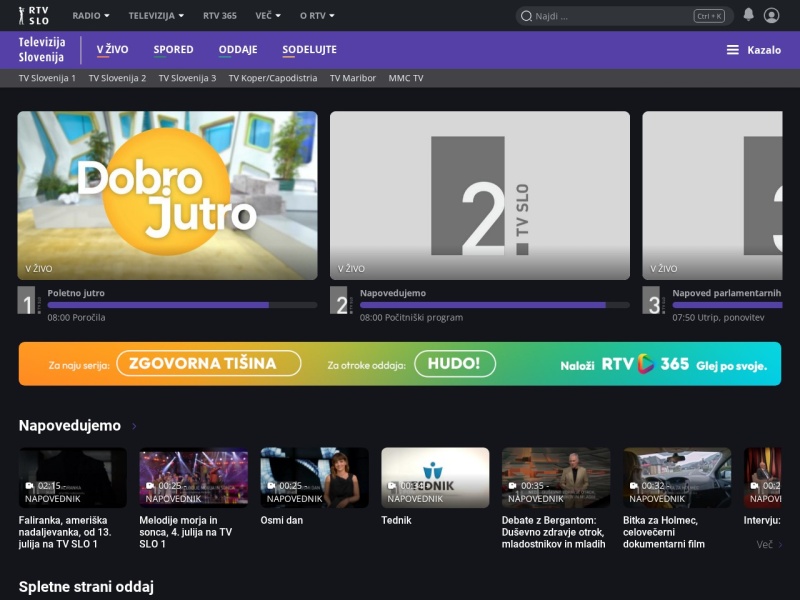Screen dimensions: 800x600
Task: Select TV Maribor channel link
Action: (x=353, y=78)
